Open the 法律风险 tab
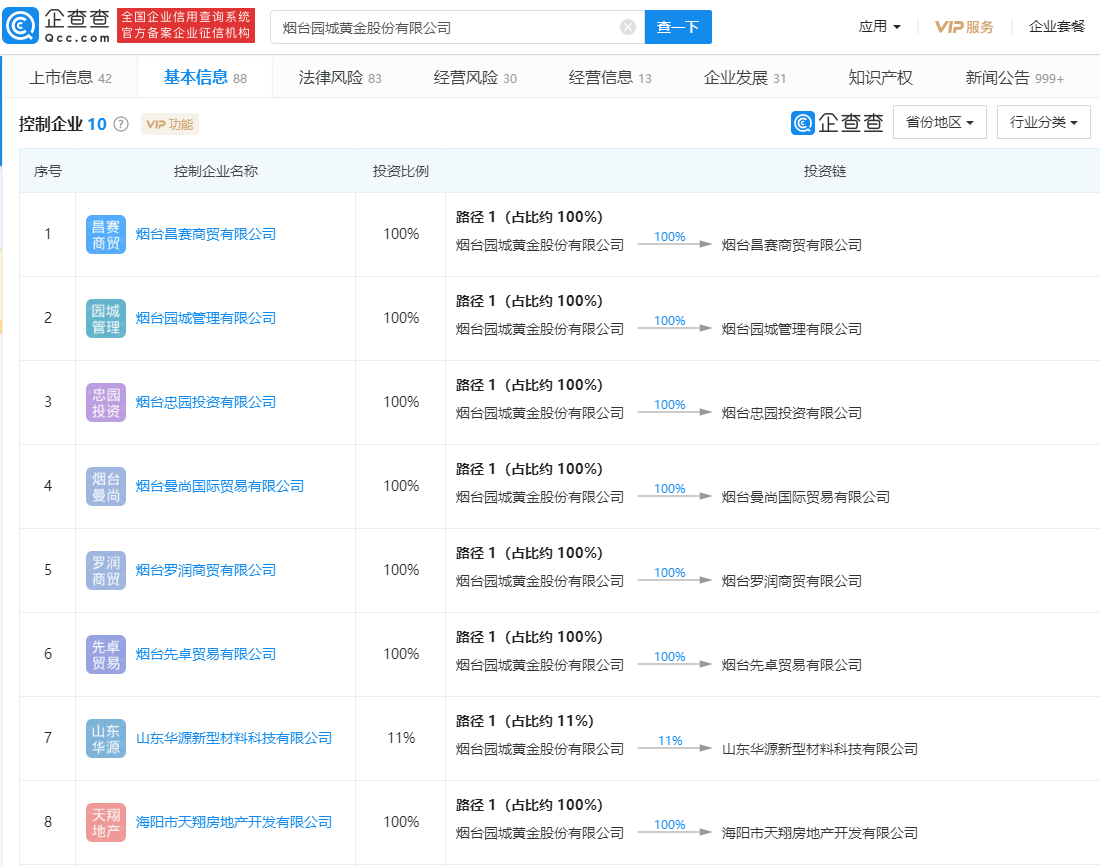The image size is (1100, 867). [340, 78]
